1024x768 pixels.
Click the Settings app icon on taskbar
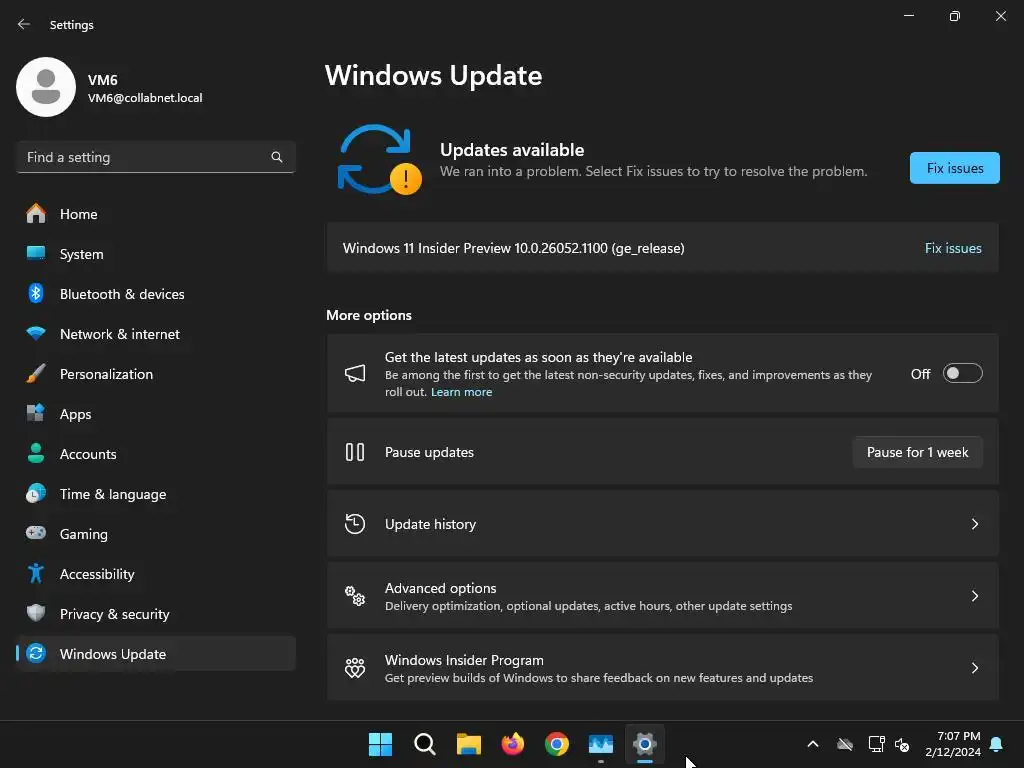click(x=645, y=744)
